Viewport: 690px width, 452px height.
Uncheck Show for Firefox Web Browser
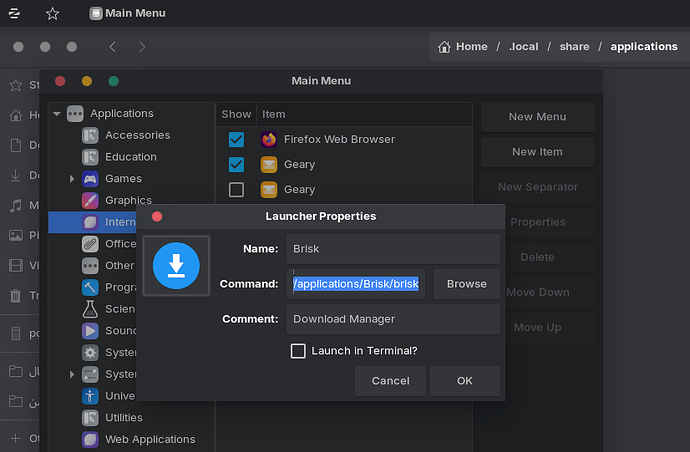pos(236,140)
